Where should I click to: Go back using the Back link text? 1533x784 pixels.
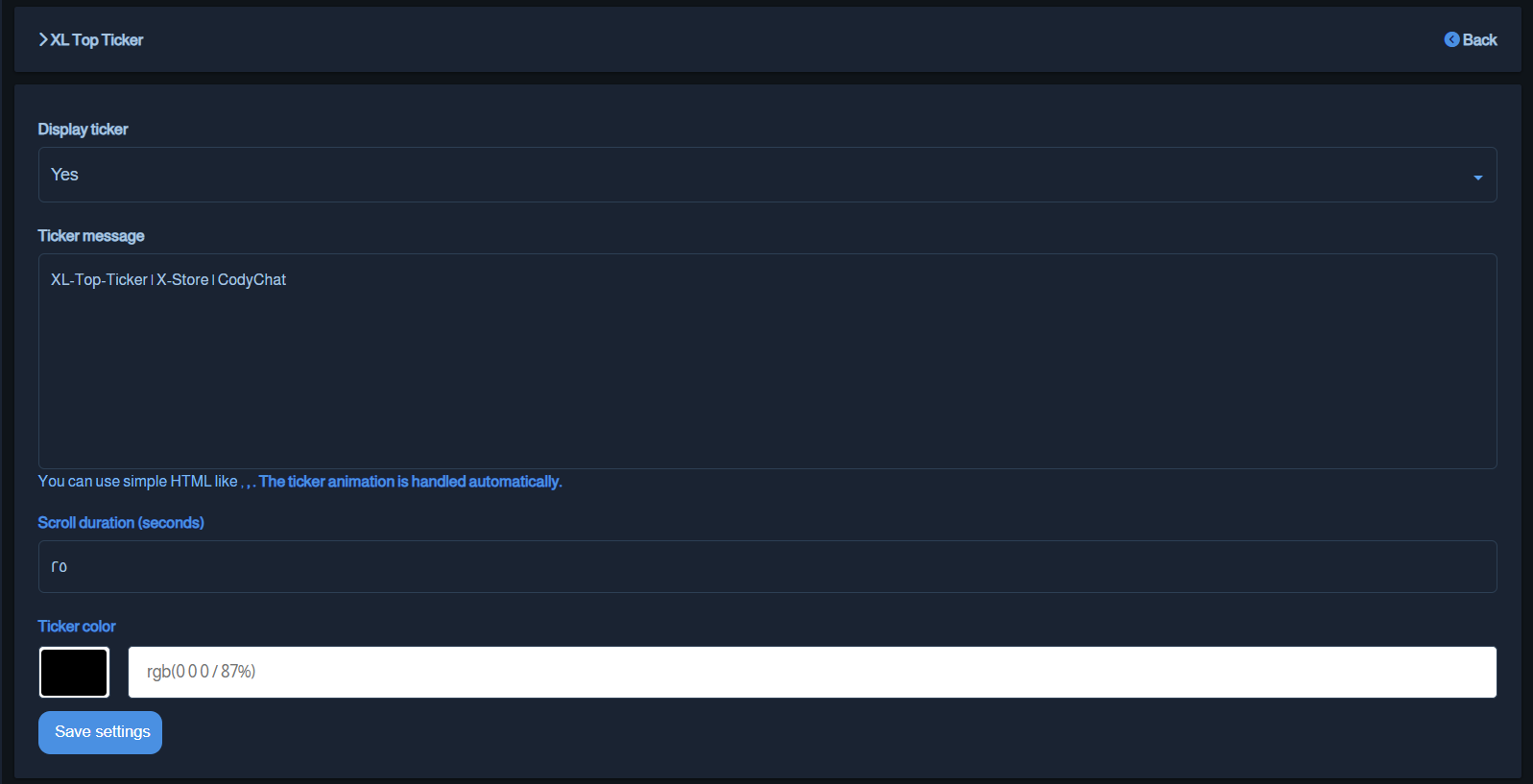click(x=1479, y=39)
